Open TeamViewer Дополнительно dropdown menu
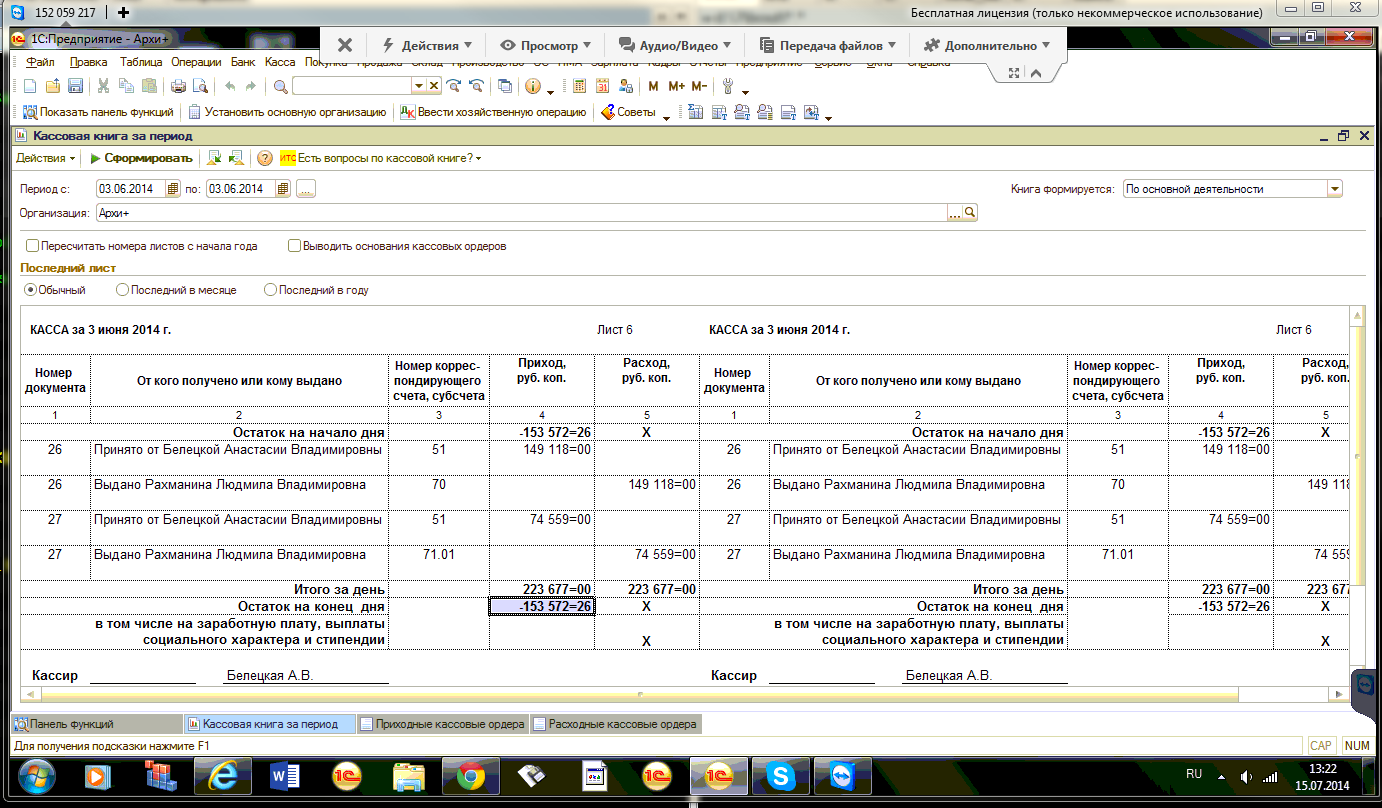 point(986,45)
